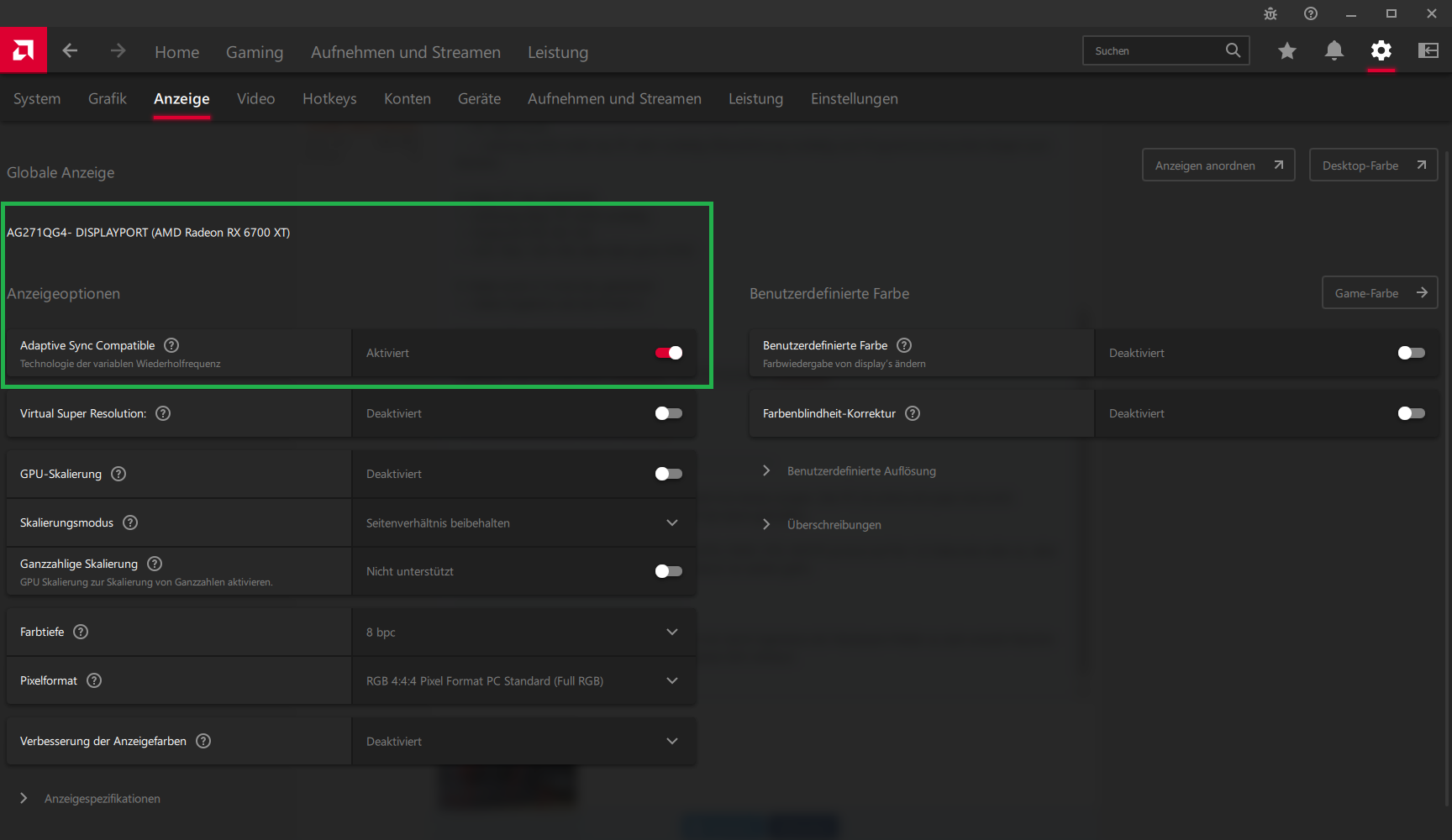Show help for Adaptive Sync Compatible
The height and width of the screenshot is (840, 1452).
[171, 345]
